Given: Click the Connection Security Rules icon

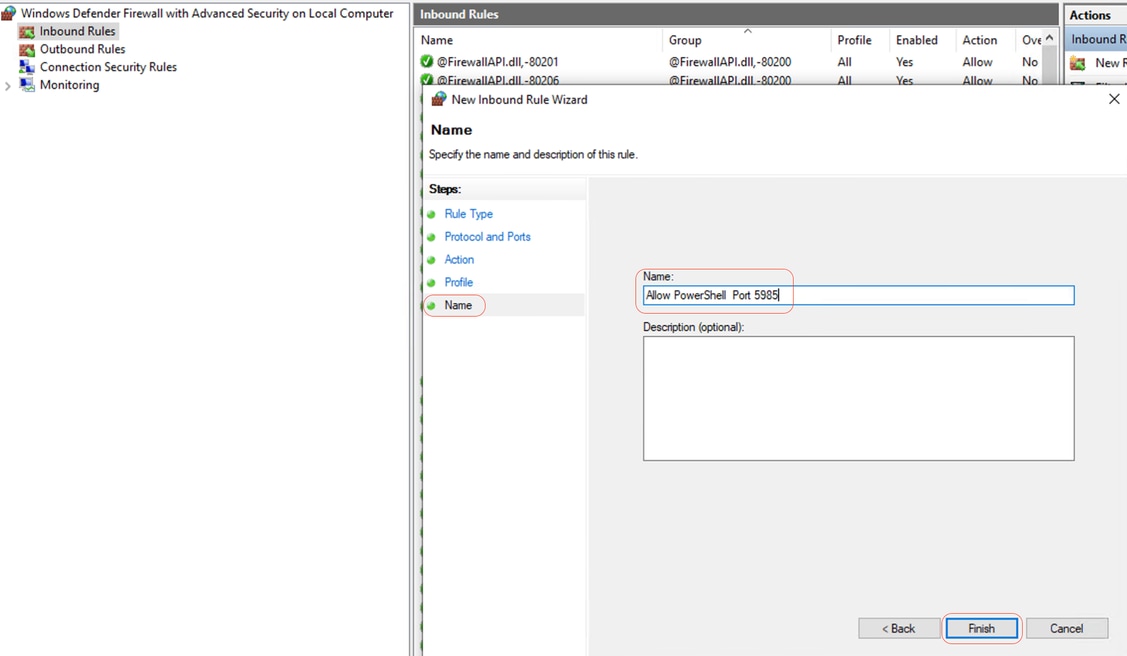Looking at the screenshot, I should point(27,67).
